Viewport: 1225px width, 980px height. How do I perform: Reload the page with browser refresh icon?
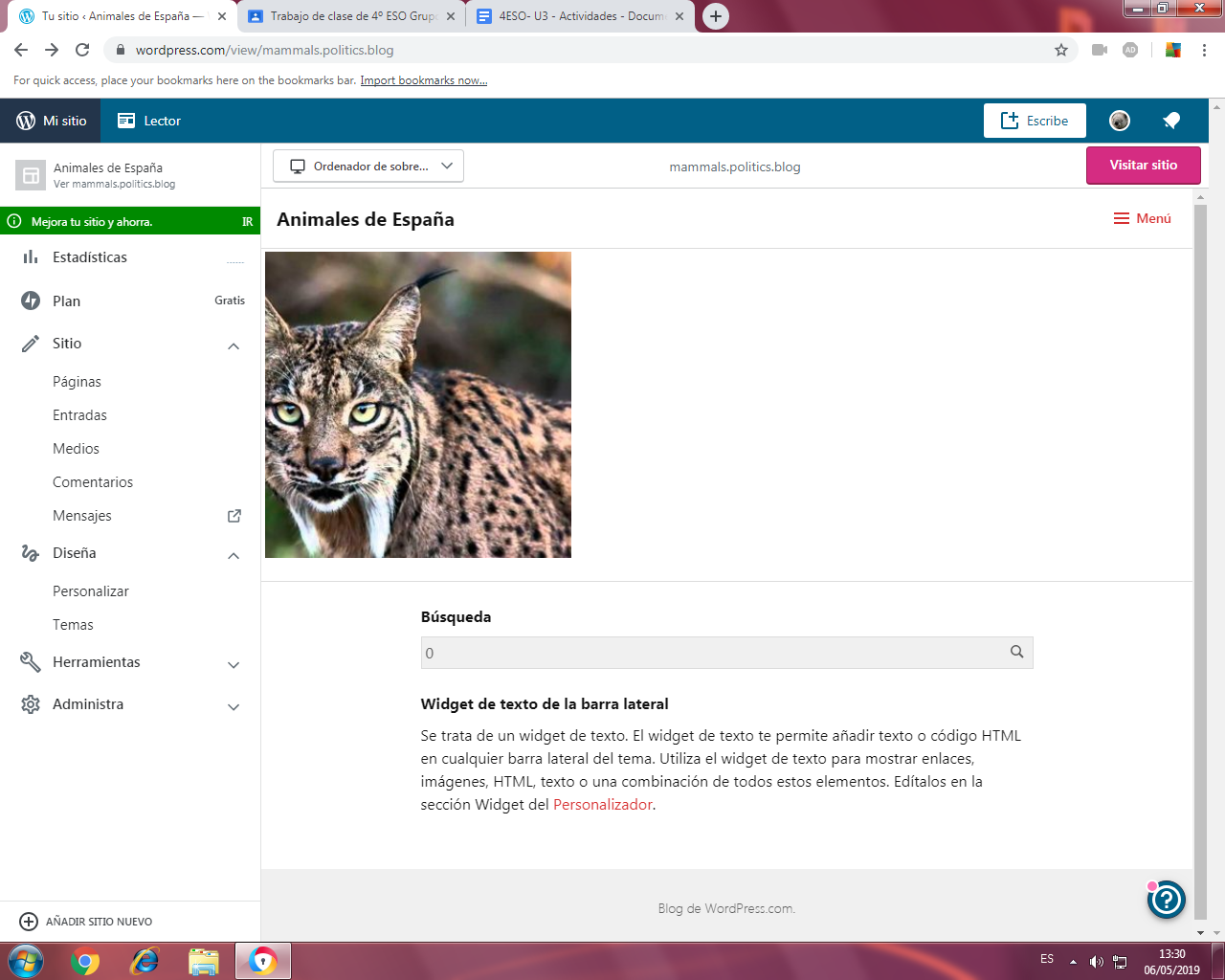click(x=82, y=50)
